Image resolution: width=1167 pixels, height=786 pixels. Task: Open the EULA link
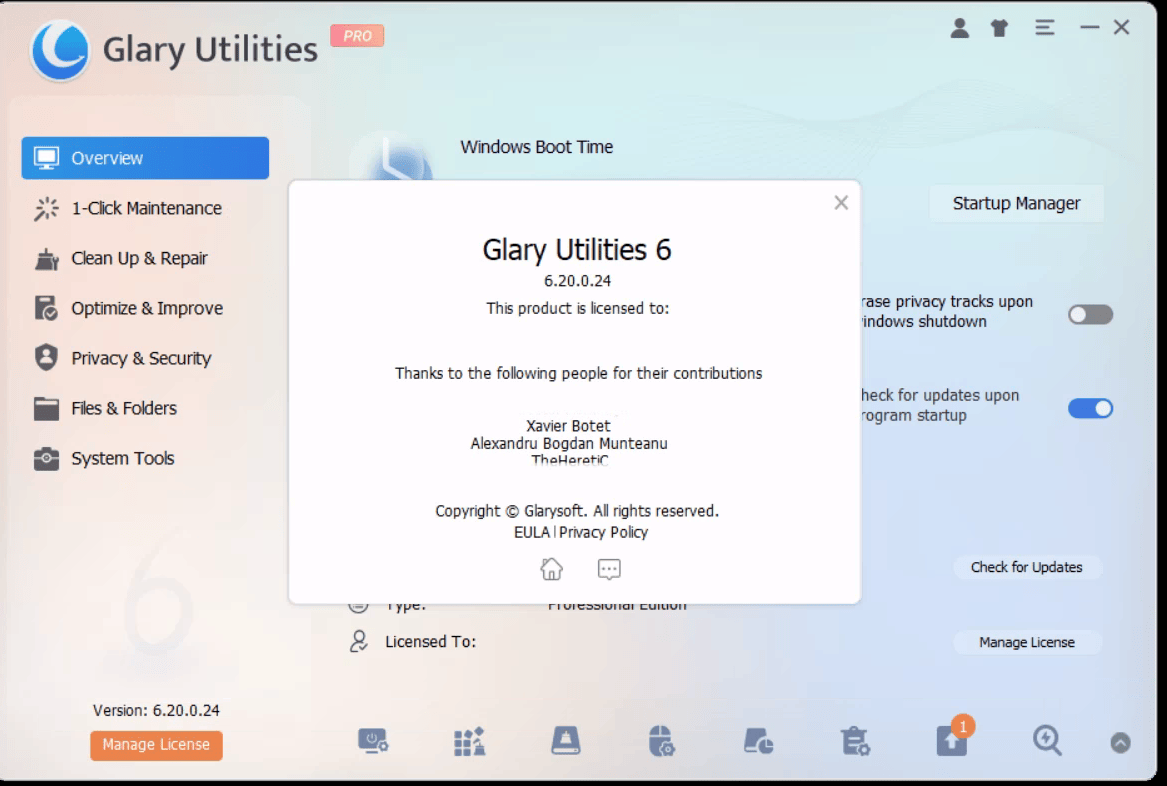click(x=531, y=532)
